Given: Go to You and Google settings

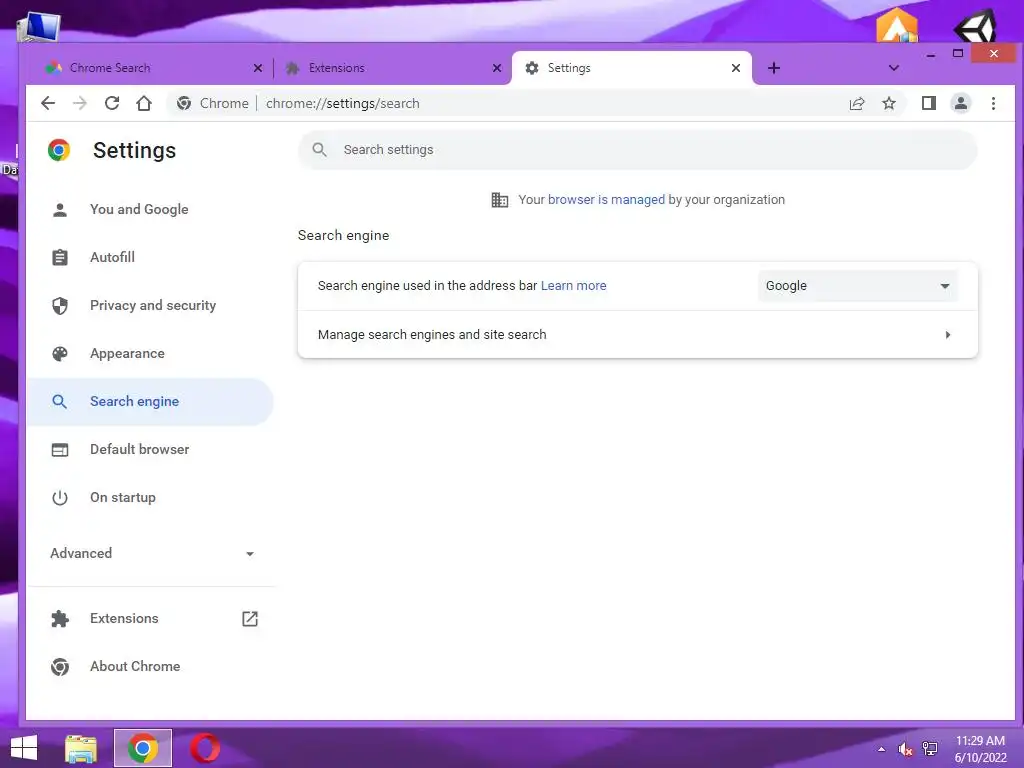Looking at the screenshot, I should pyautogui.click(x=150, y=209).
